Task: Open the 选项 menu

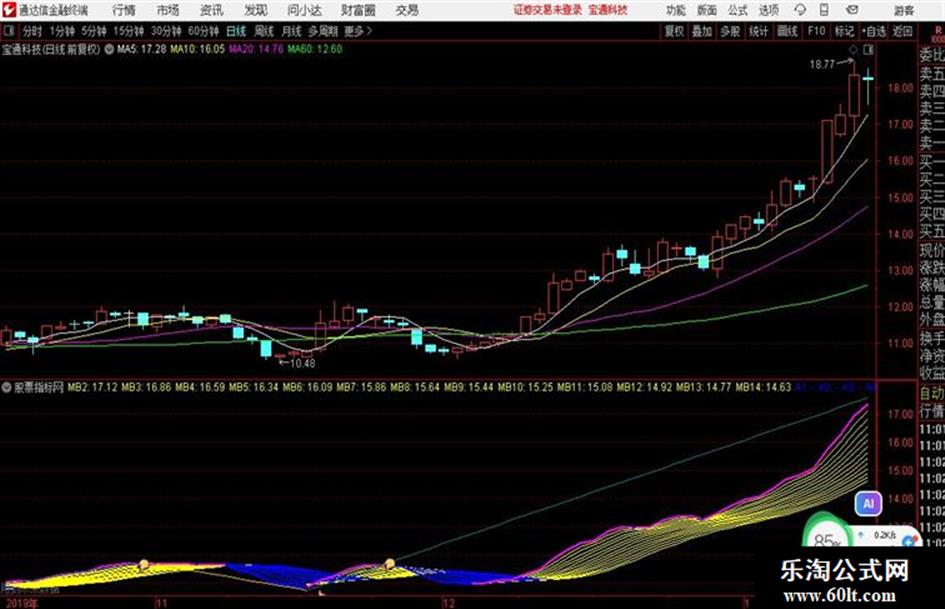Action: pos(768,10)
